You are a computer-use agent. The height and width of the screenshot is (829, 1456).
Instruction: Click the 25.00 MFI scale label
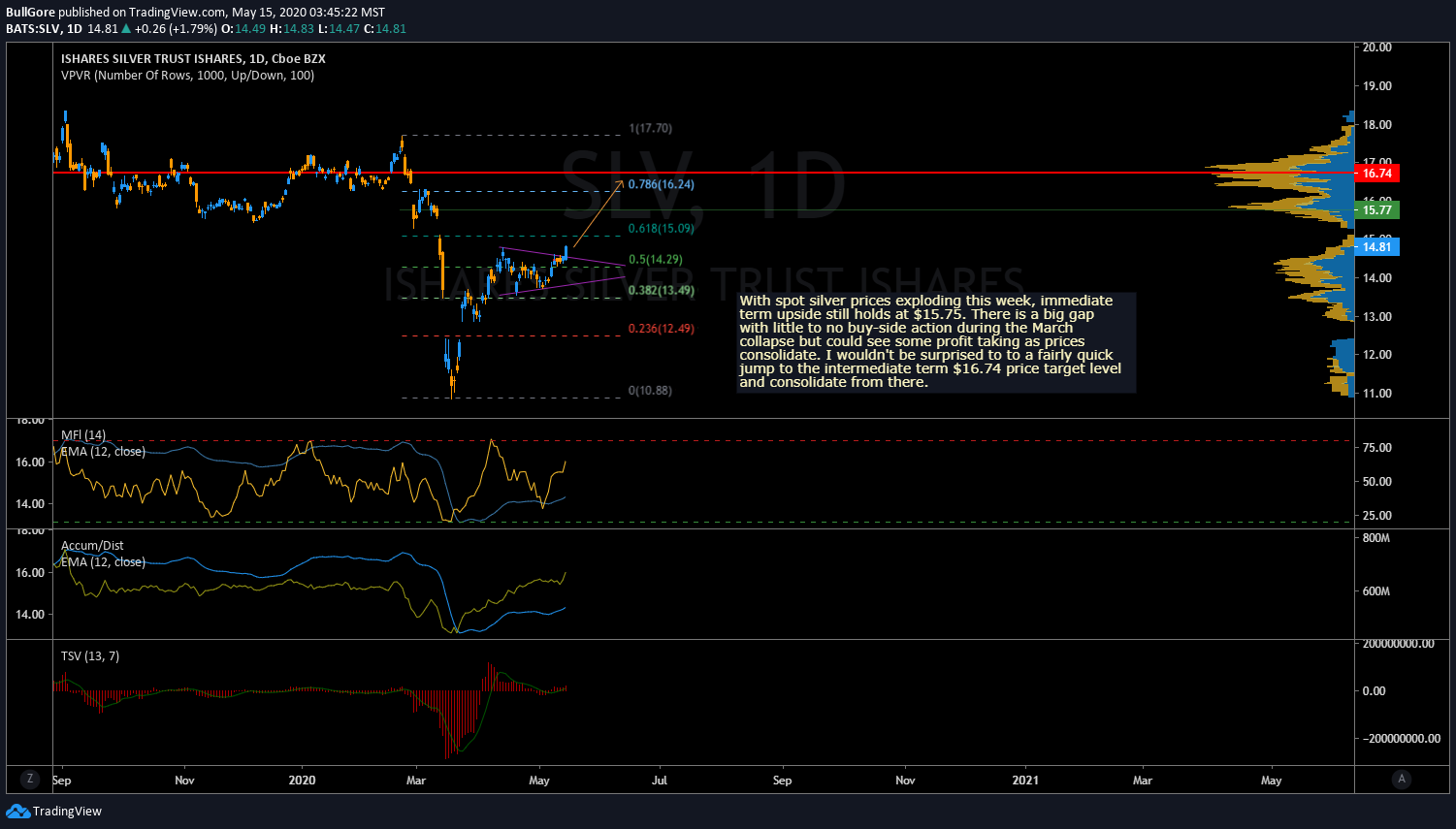(1377, 516)
